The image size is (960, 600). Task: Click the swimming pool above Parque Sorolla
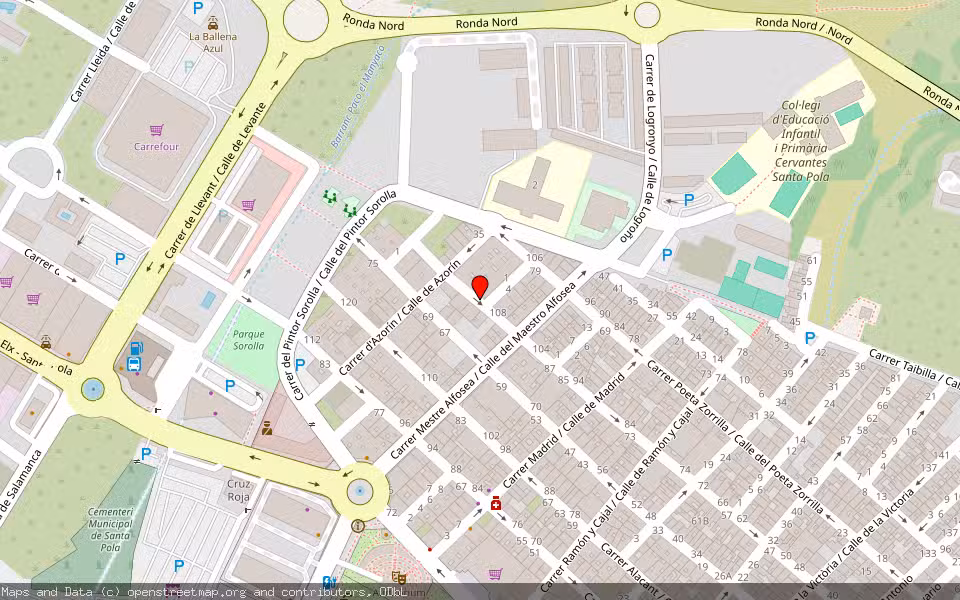(208, 300)
